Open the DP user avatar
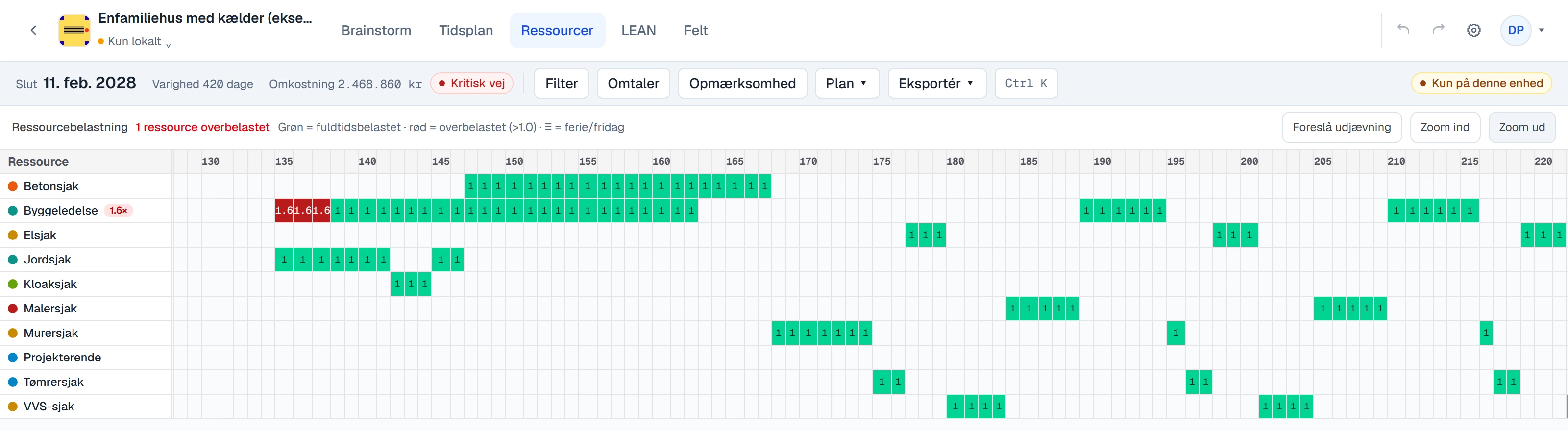Image resolution: width=1568 pixels, height=431 pixels. [x=1516, y=30]
